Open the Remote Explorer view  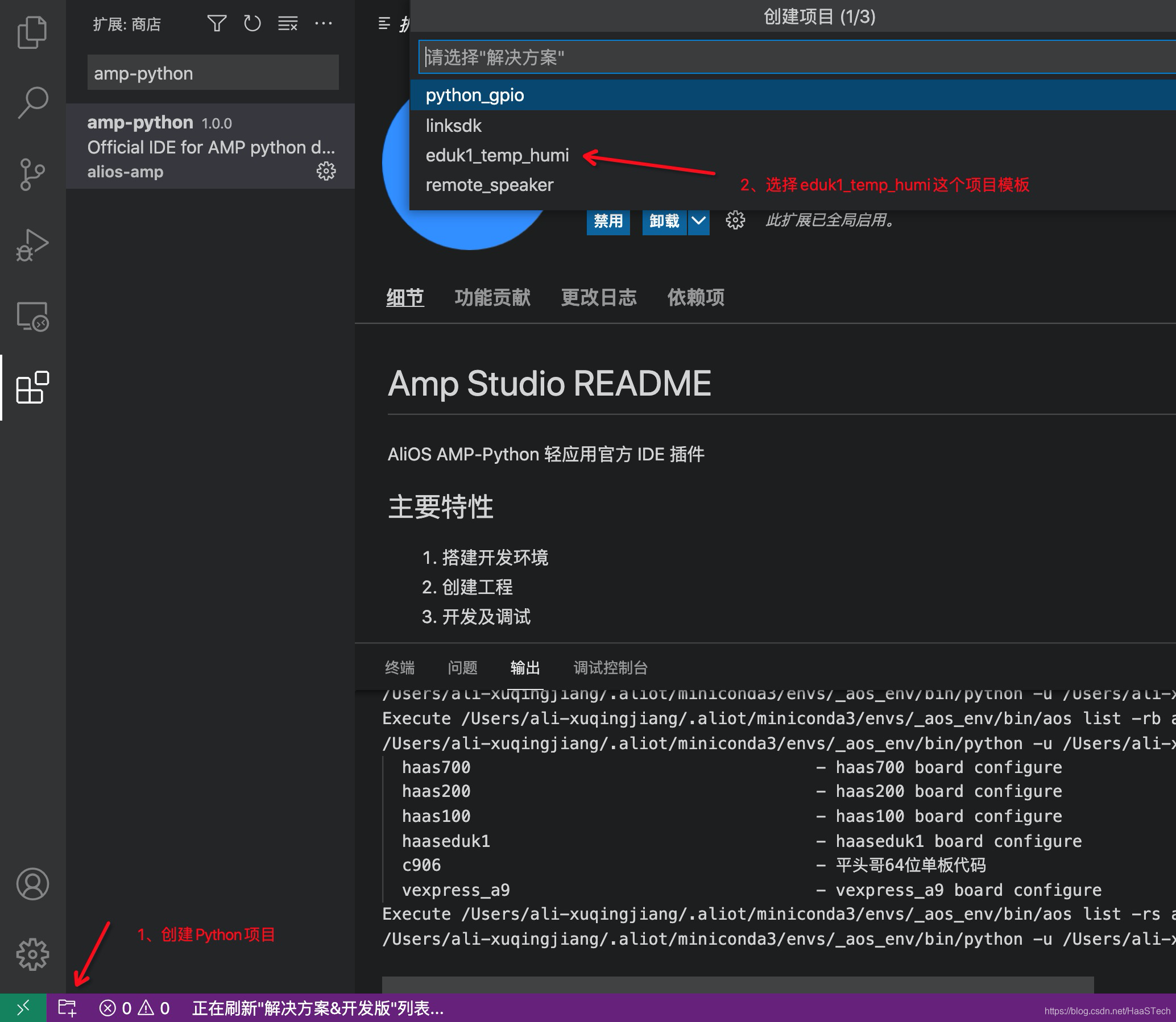click(32, 317)
